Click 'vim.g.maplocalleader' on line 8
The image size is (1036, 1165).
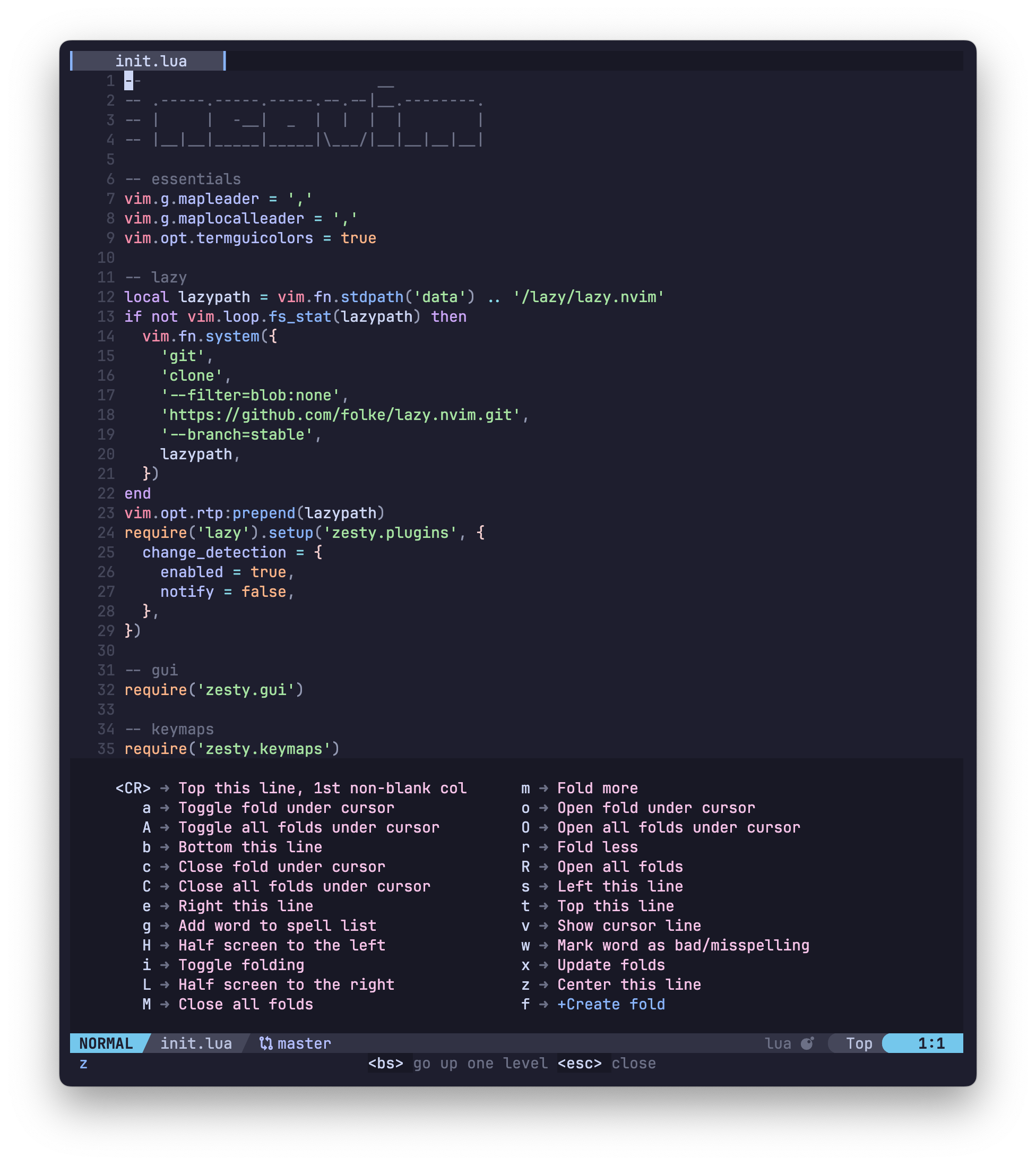(x=214, y=218)
